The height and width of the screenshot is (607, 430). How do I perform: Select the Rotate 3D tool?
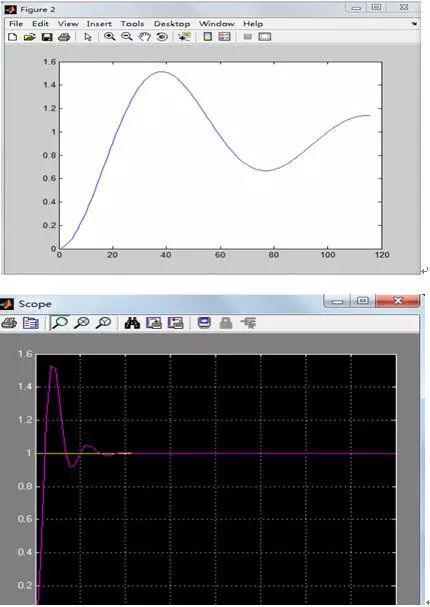click(x=162, y=37)
